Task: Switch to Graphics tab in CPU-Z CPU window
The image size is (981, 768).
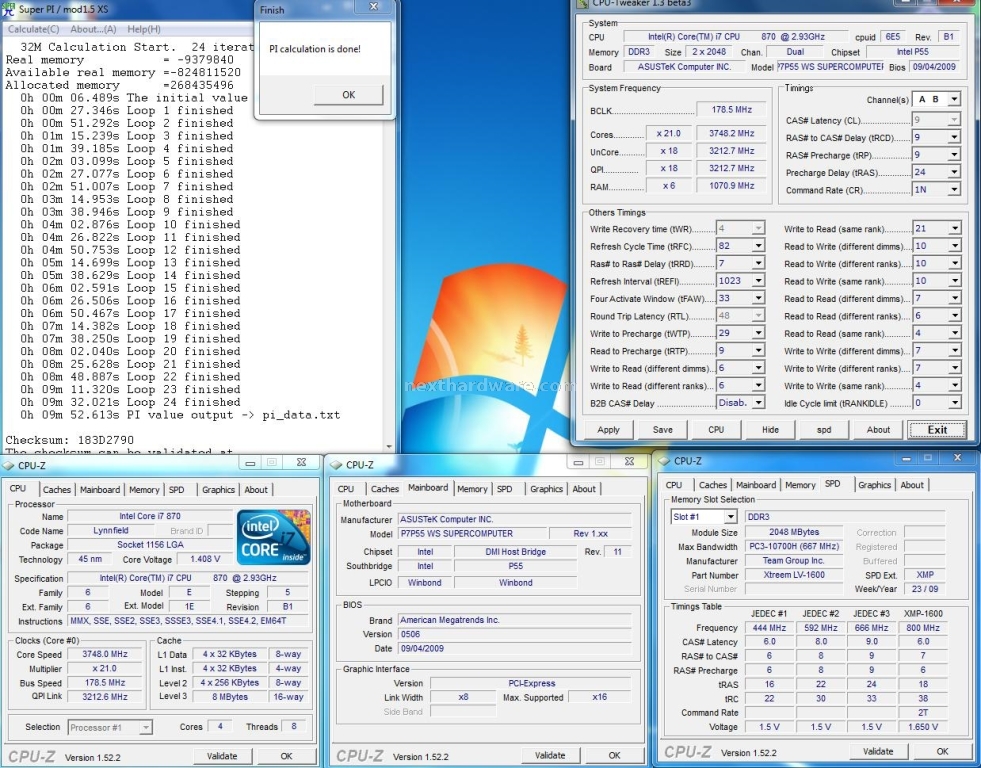Action: pos(218,490)
